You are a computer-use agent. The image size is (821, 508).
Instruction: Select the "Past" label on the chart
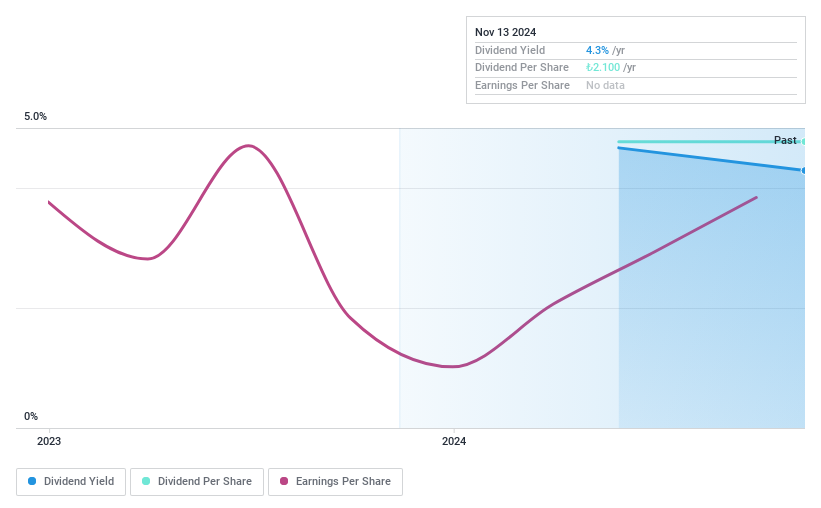tap(785, 140)
